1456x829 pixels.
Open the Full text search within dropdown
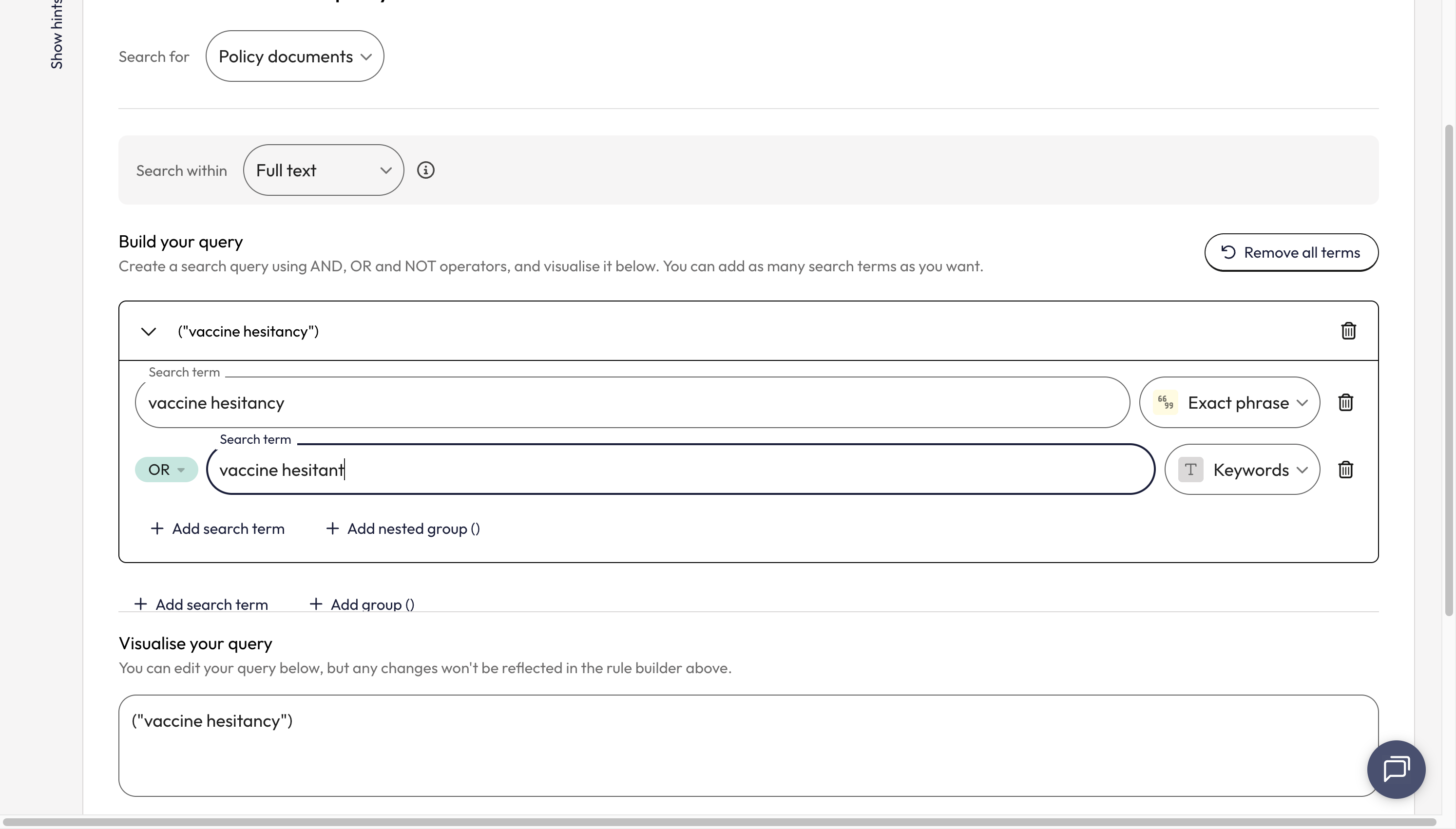tap(324, 170)
